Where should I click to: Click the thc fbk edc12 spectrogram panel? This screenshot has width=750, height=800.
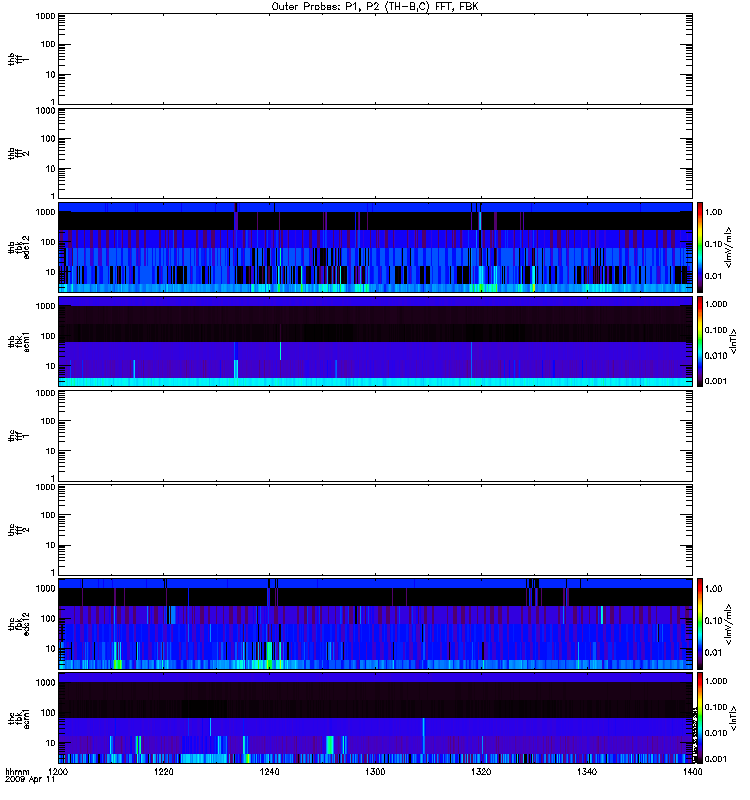[x=376, y=623]
